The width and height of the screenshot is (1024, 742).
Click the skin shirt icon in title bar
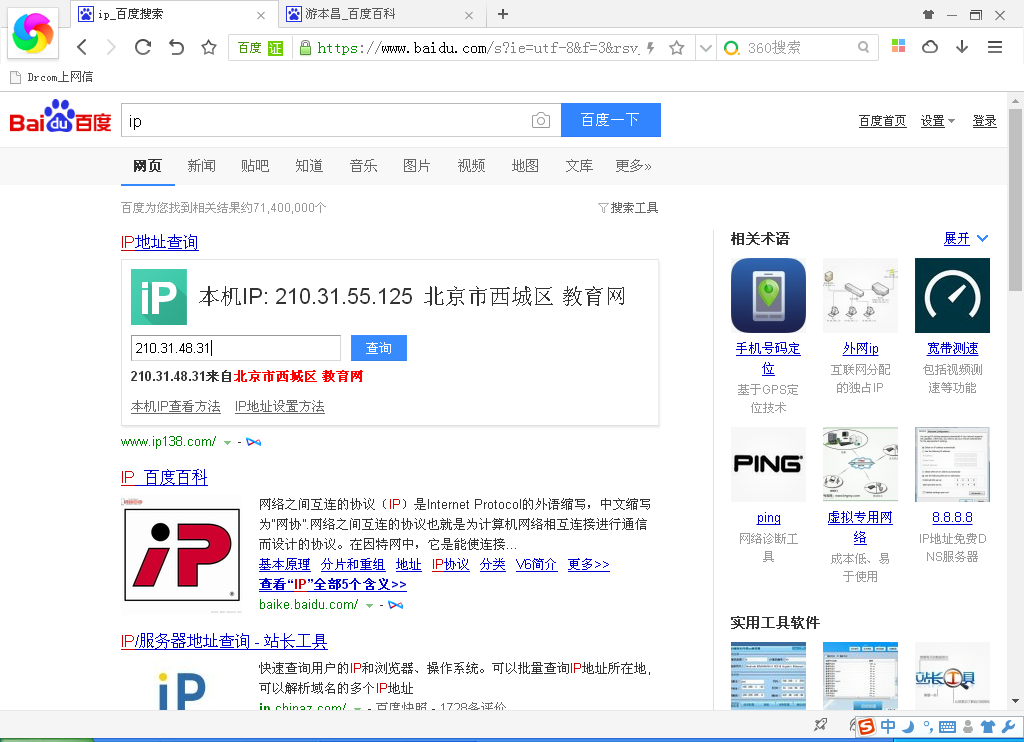click(x=928, y=14)
